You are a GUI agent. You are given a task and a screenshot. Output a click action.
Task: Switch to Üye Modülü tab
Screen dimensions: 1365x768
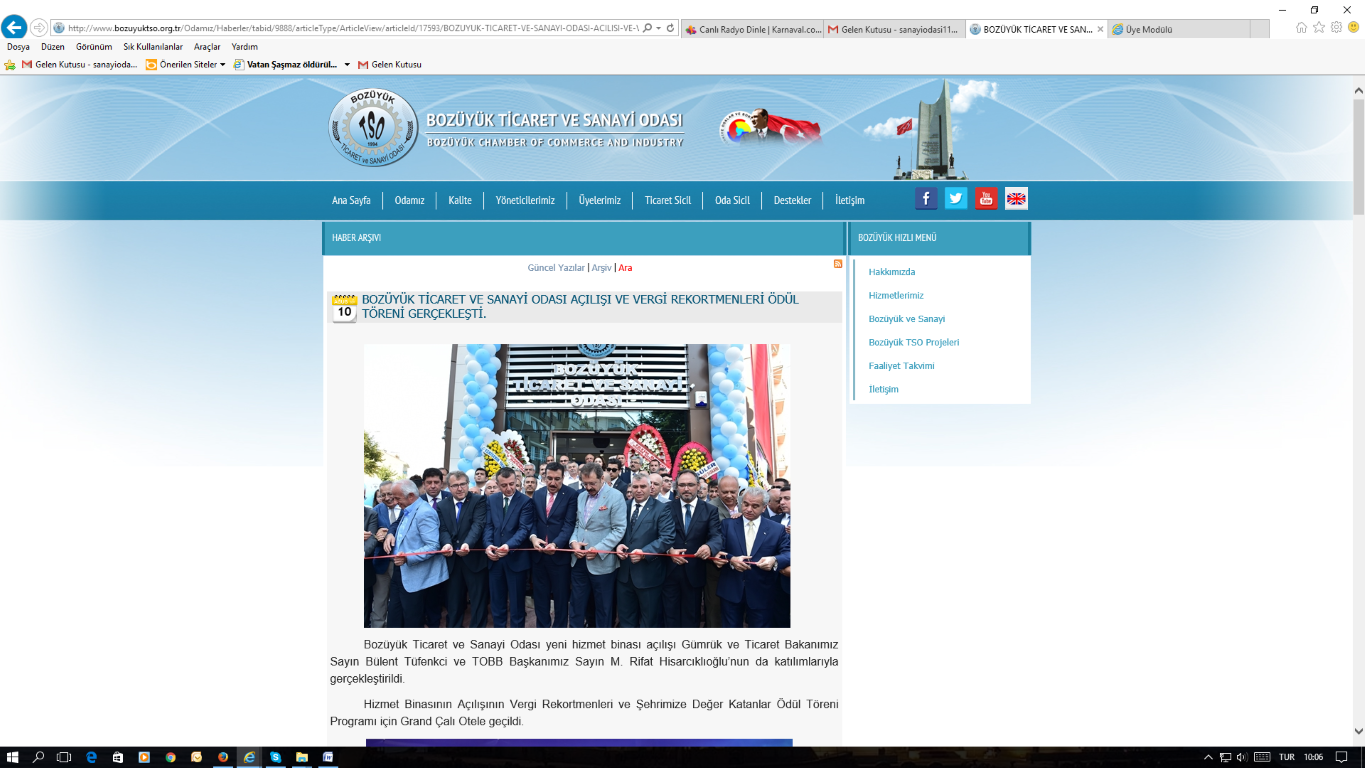[x=1180, y=29]
